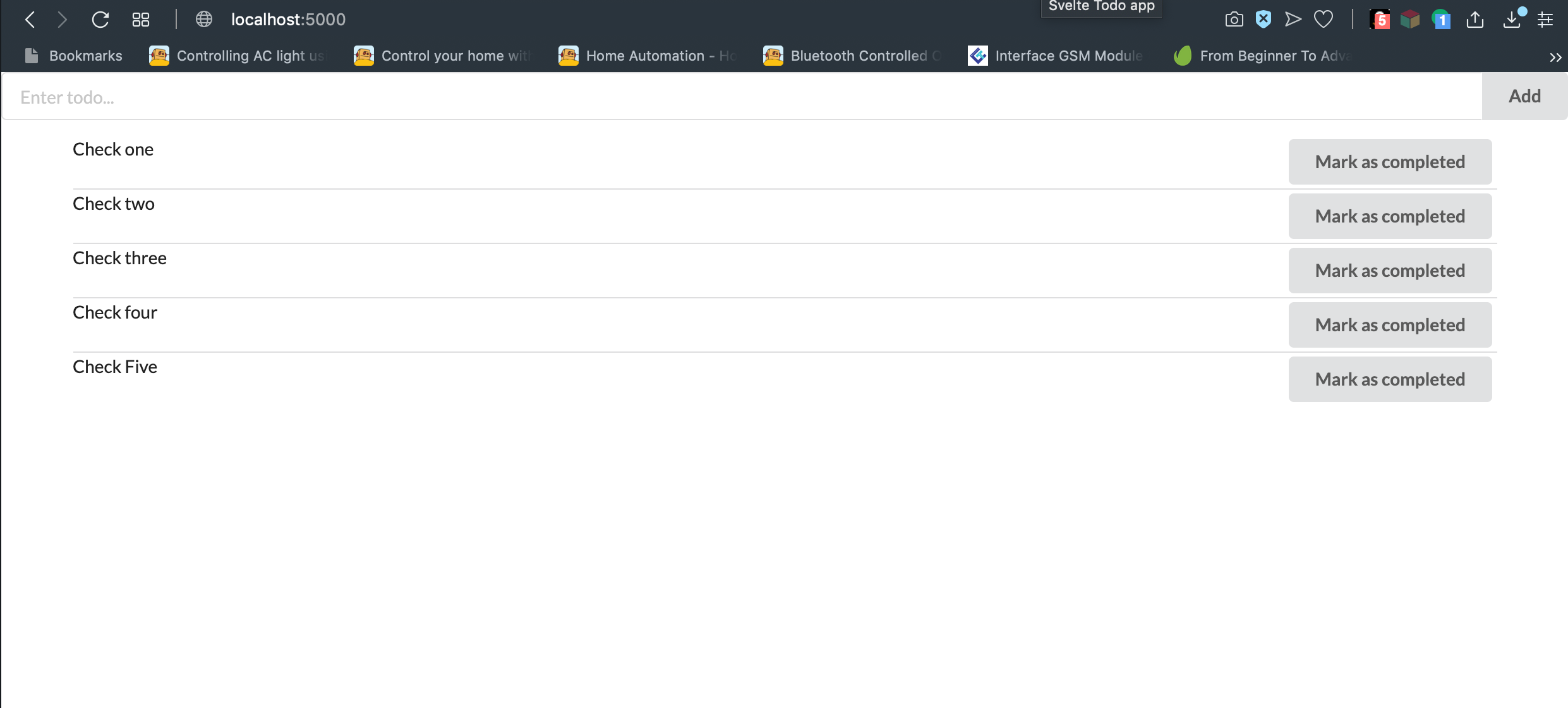The width and height of the screenshot is (1568, 708).
Task: Click the browser back arrow
Action: pyautogui.click(x=30, y=20)
